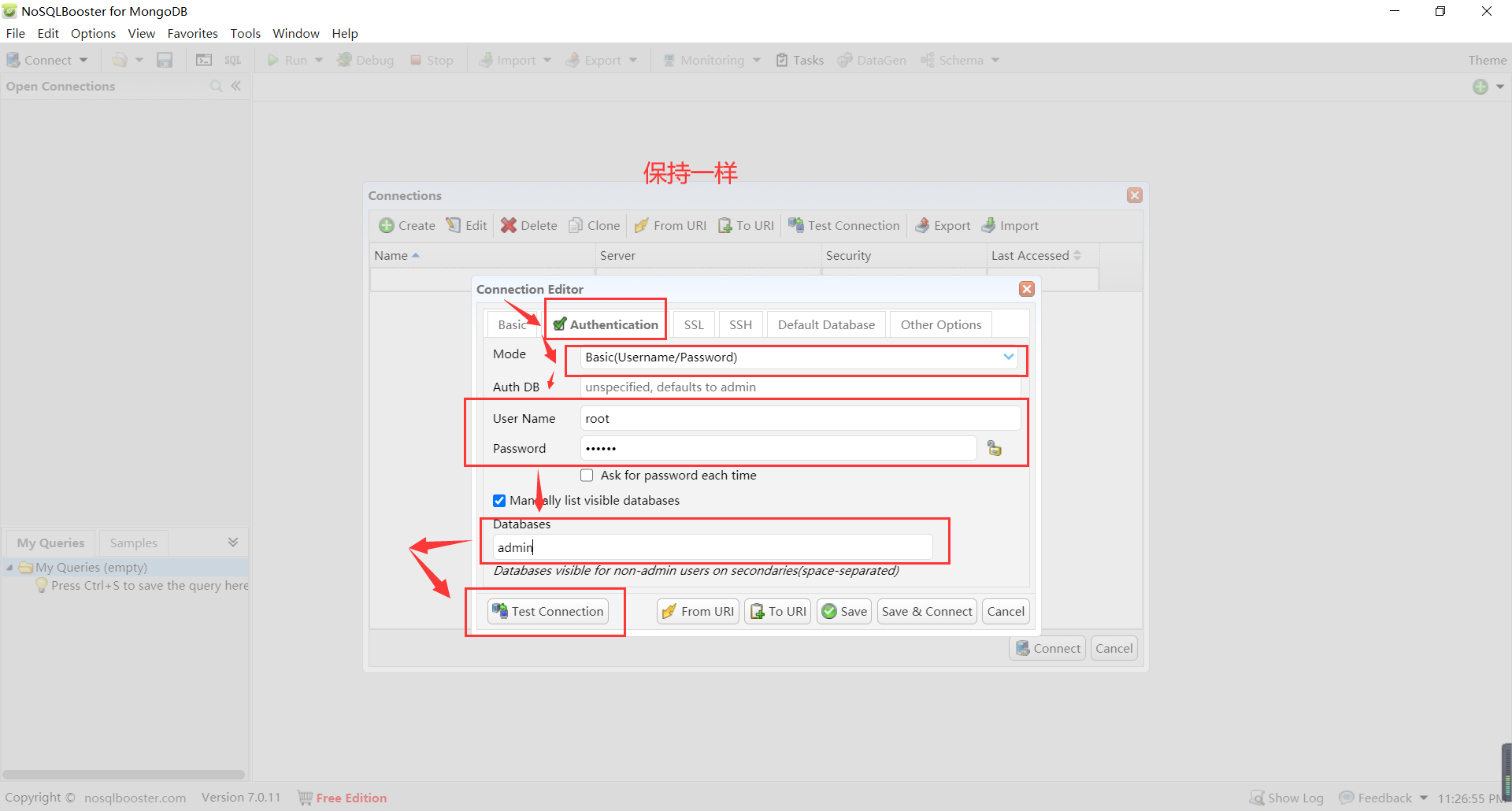
Task: Click Delete in the Connections toolbar
Action: 529,225
